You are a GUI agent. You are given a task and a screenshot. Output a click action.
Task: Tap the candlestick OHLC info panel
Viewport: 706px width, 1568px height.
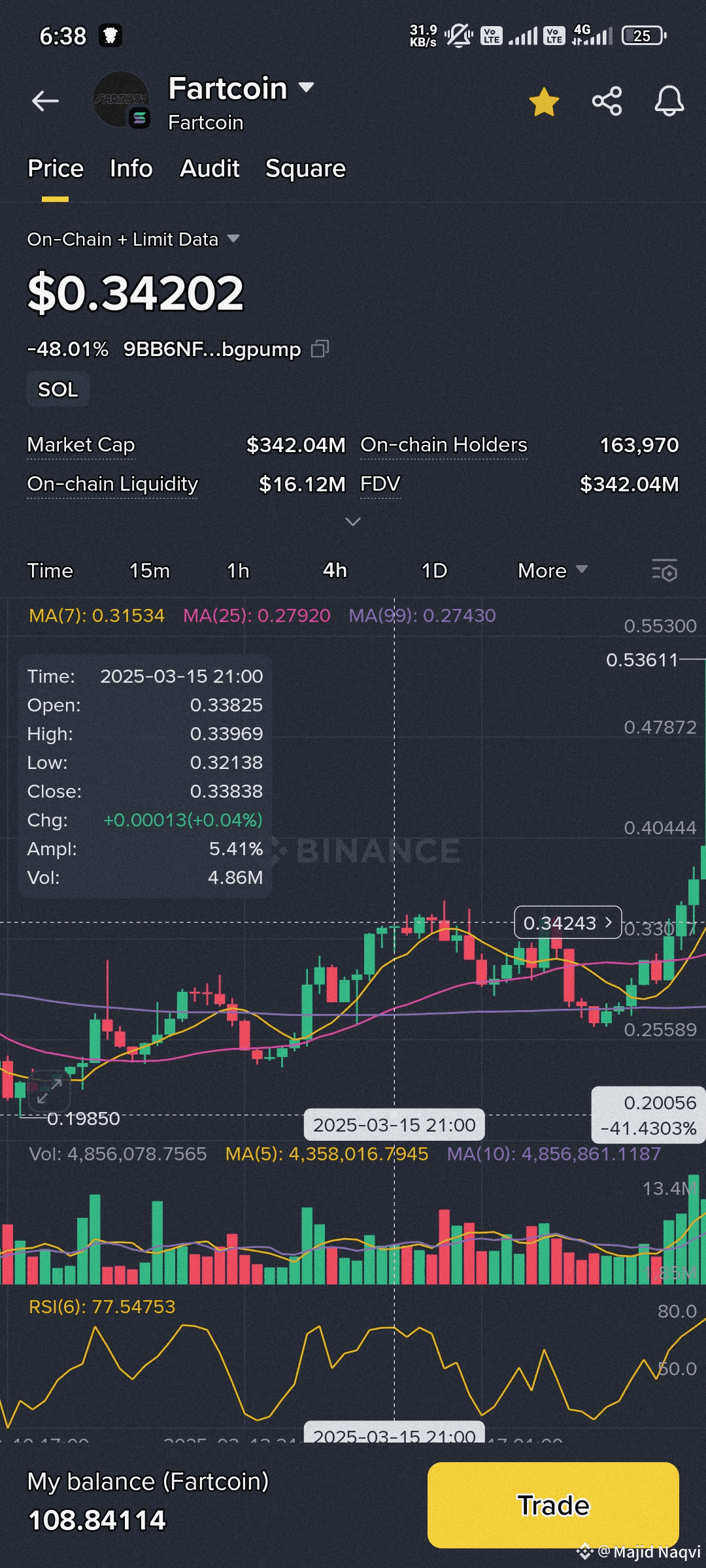pos(144,776)
